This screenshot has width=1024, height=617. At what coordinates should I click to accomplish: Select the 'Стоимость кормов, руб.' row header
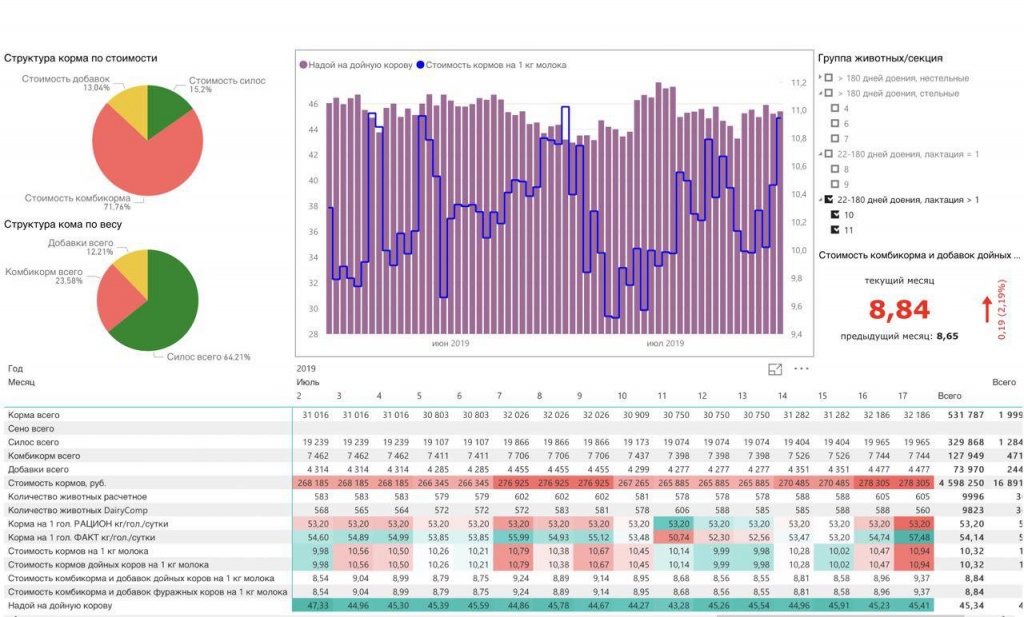coord(57,483)
